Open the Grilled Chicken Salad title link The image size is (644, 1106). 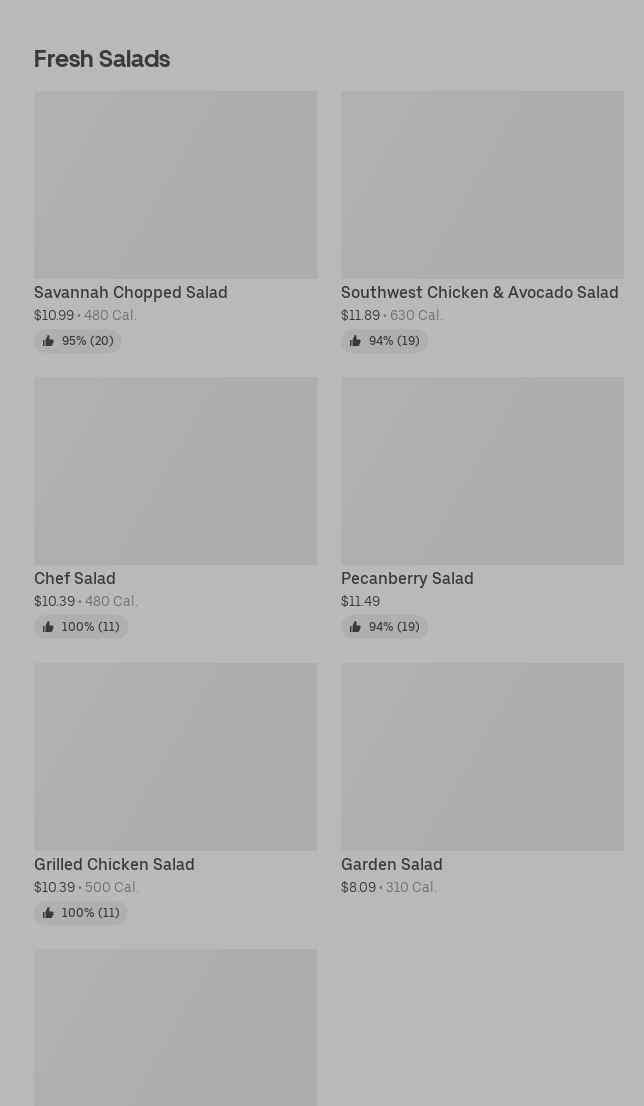point(114,865)
